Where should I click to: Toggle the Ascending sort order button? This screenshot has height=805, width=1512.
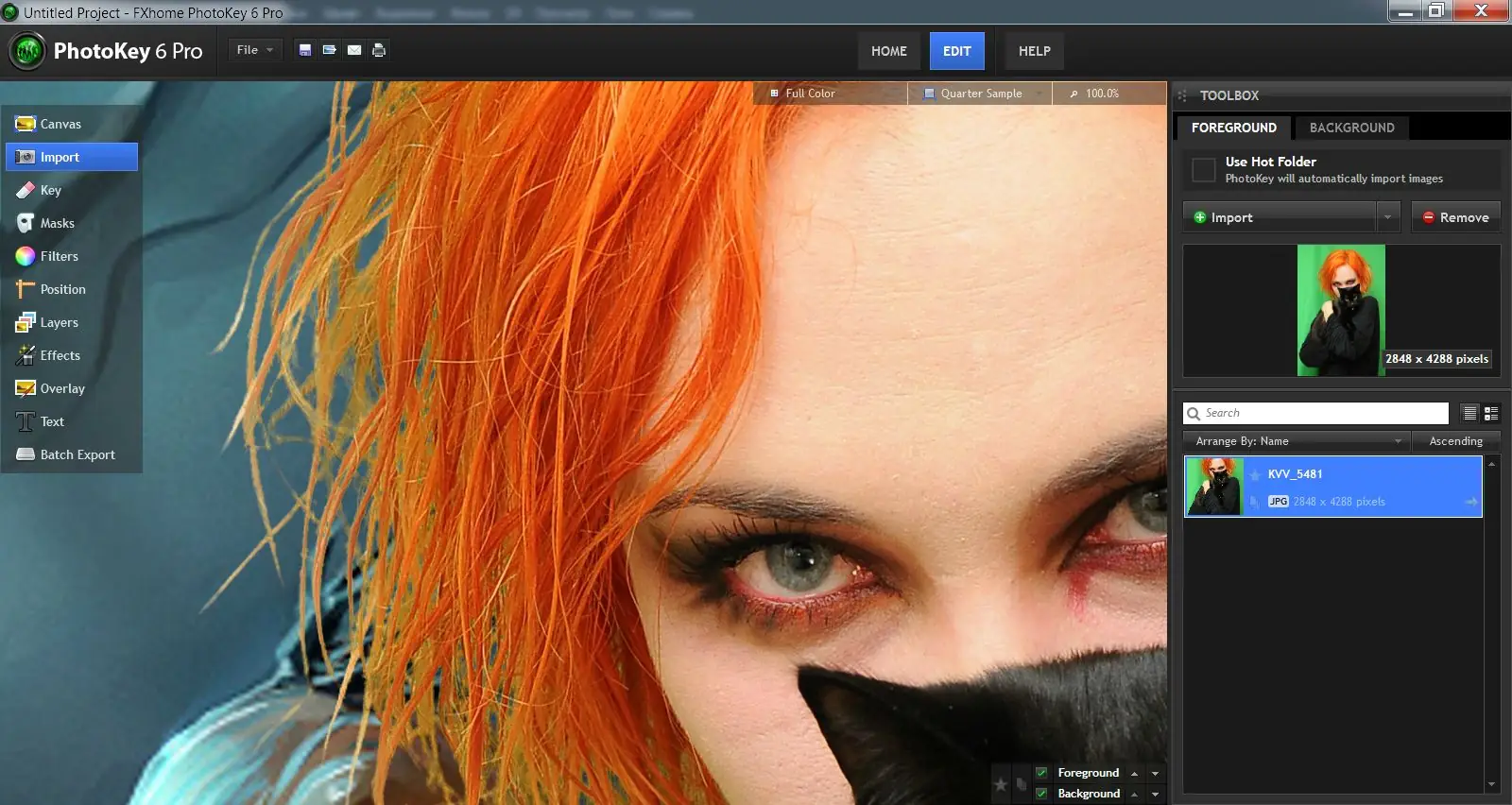pos(1456,441)
